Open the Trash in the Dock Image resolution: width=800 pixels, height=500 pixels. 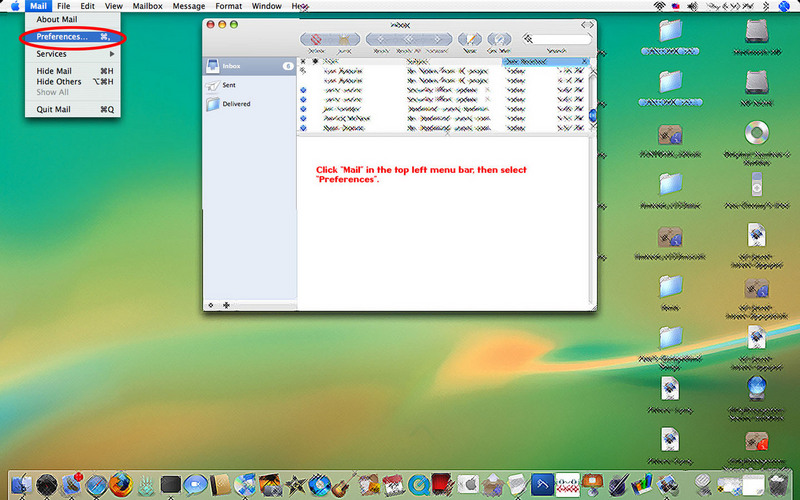(x=773, y=485)
